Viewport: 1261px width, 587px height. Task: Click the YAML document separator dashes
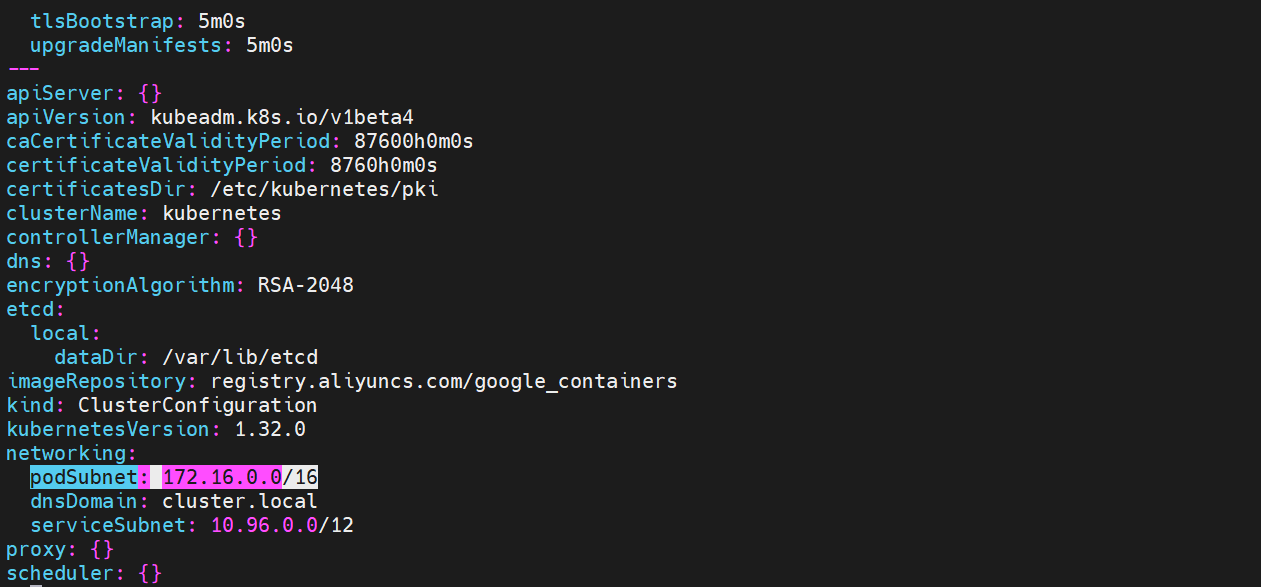(24, 69)
